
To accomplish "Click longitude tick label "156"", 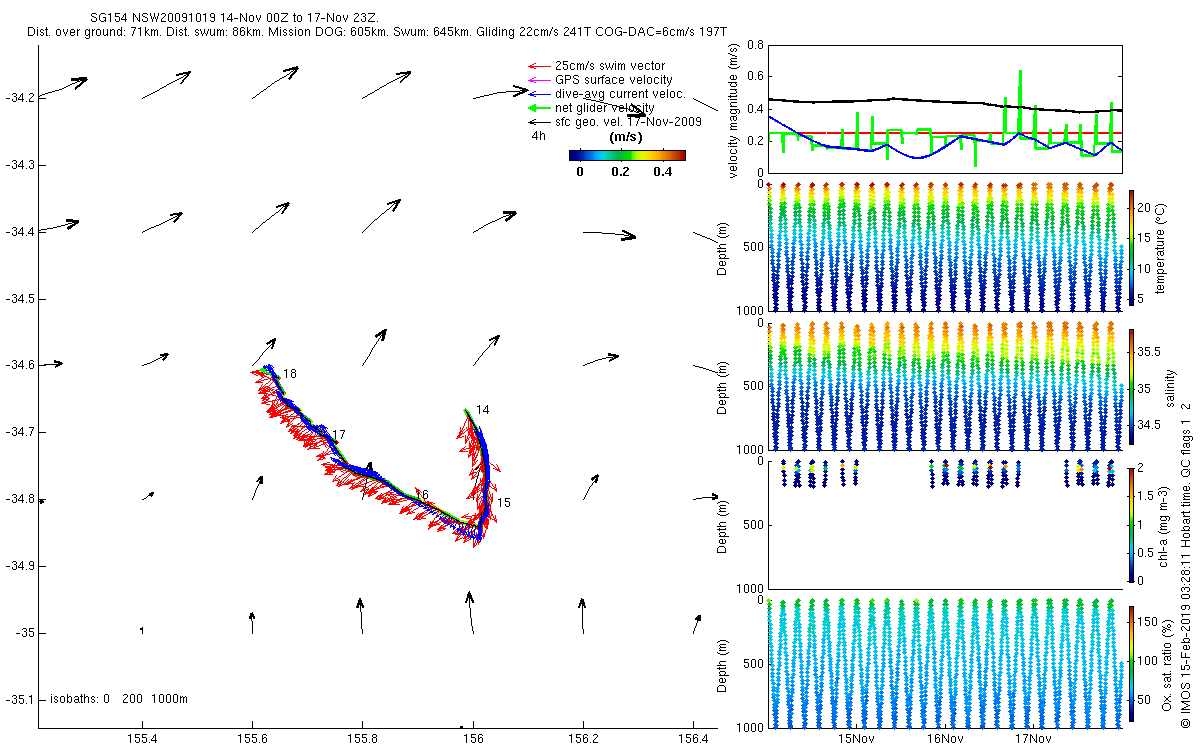I will 473,738.
